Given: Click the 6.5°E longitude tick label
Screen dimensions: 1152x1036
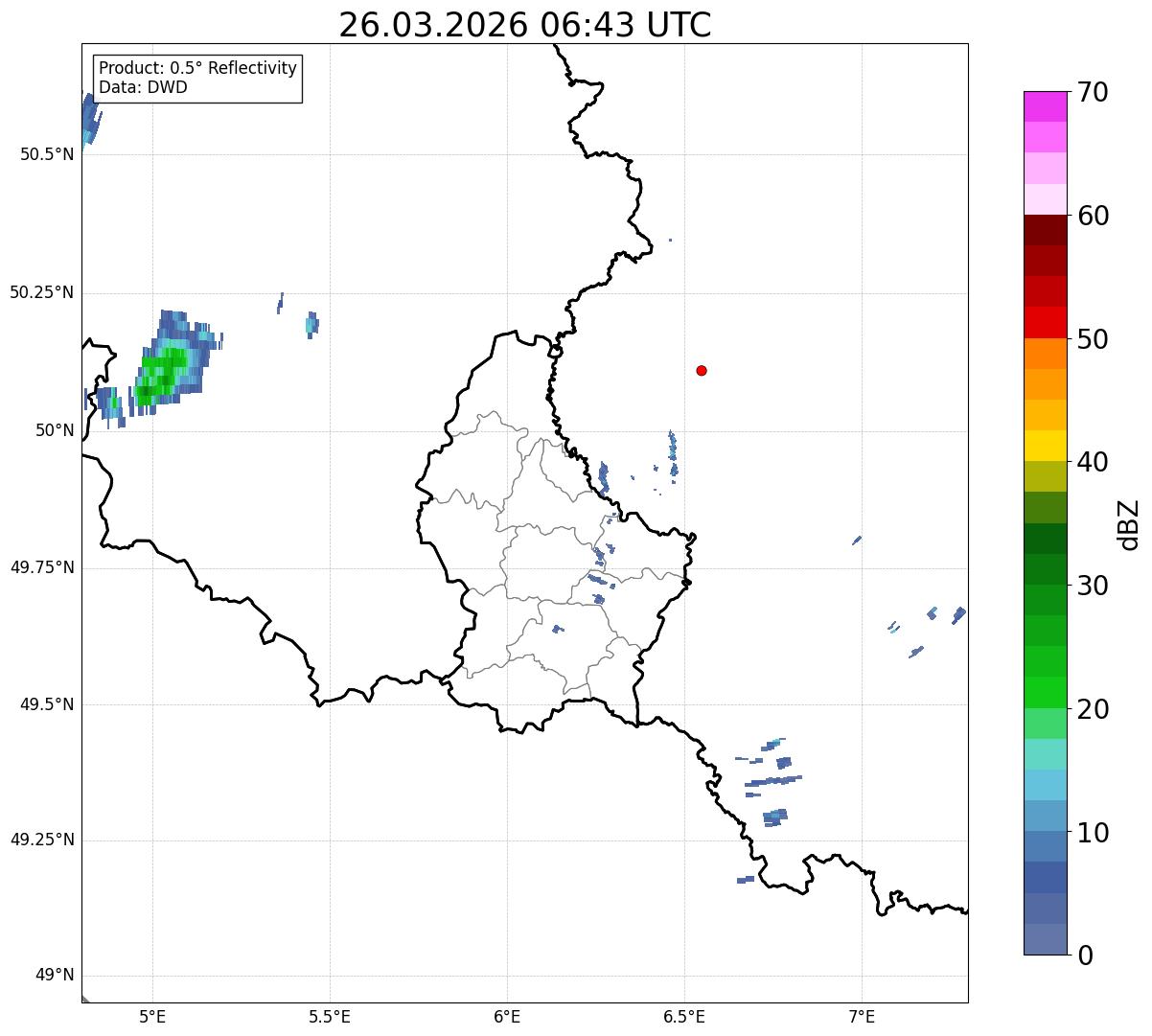Looking at the screenshot, I should click(x=684, y=1016).
